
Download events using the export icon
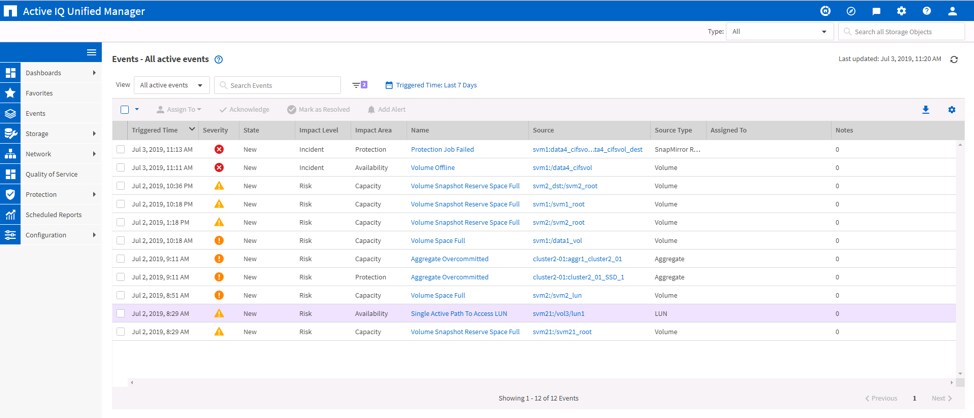click(x=925, y=110)
